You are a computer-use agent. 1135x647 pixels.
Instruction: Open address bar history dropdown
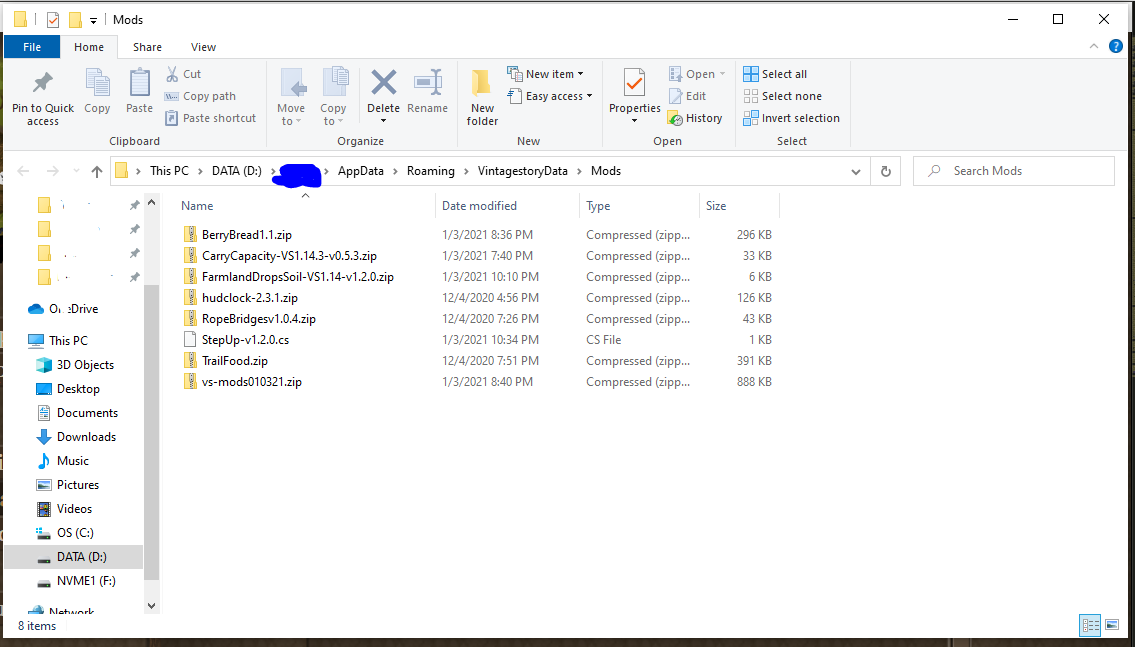coord(856,171)
